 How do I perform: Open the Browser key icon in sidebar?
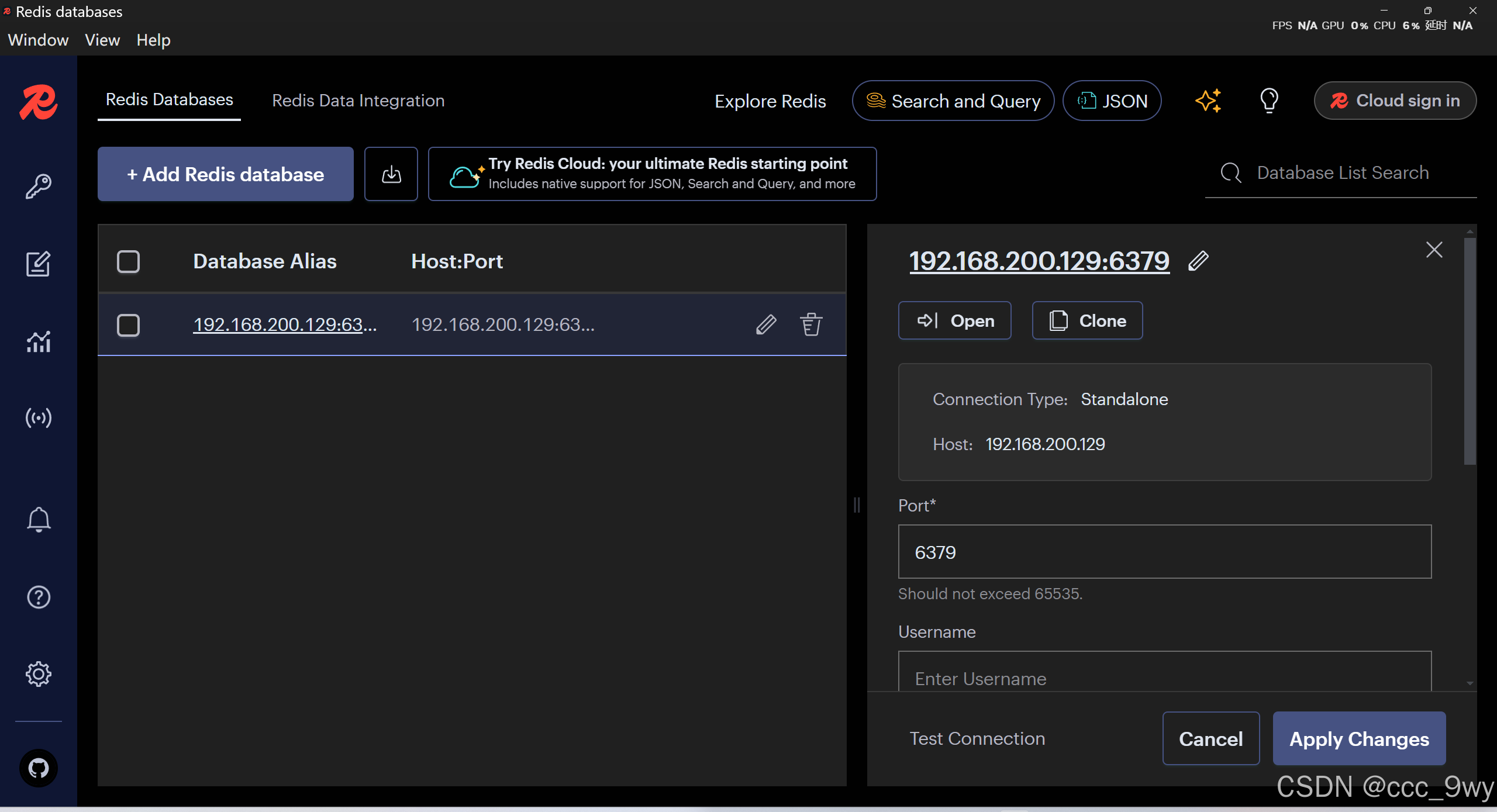pyautogui.click(x=39, y=186)
